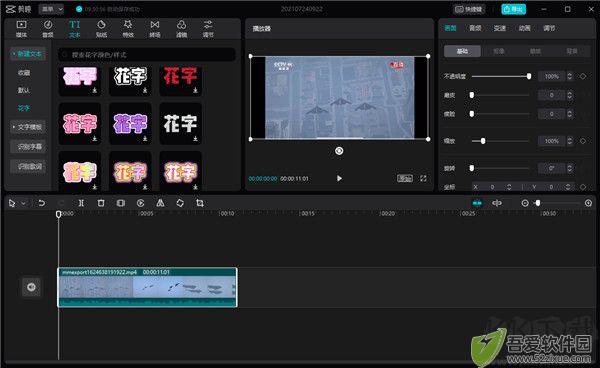Viewport: 600px width, 368px height.
Task: Adjust the 缩放 percentage stepper
Action: coord(570,141)
